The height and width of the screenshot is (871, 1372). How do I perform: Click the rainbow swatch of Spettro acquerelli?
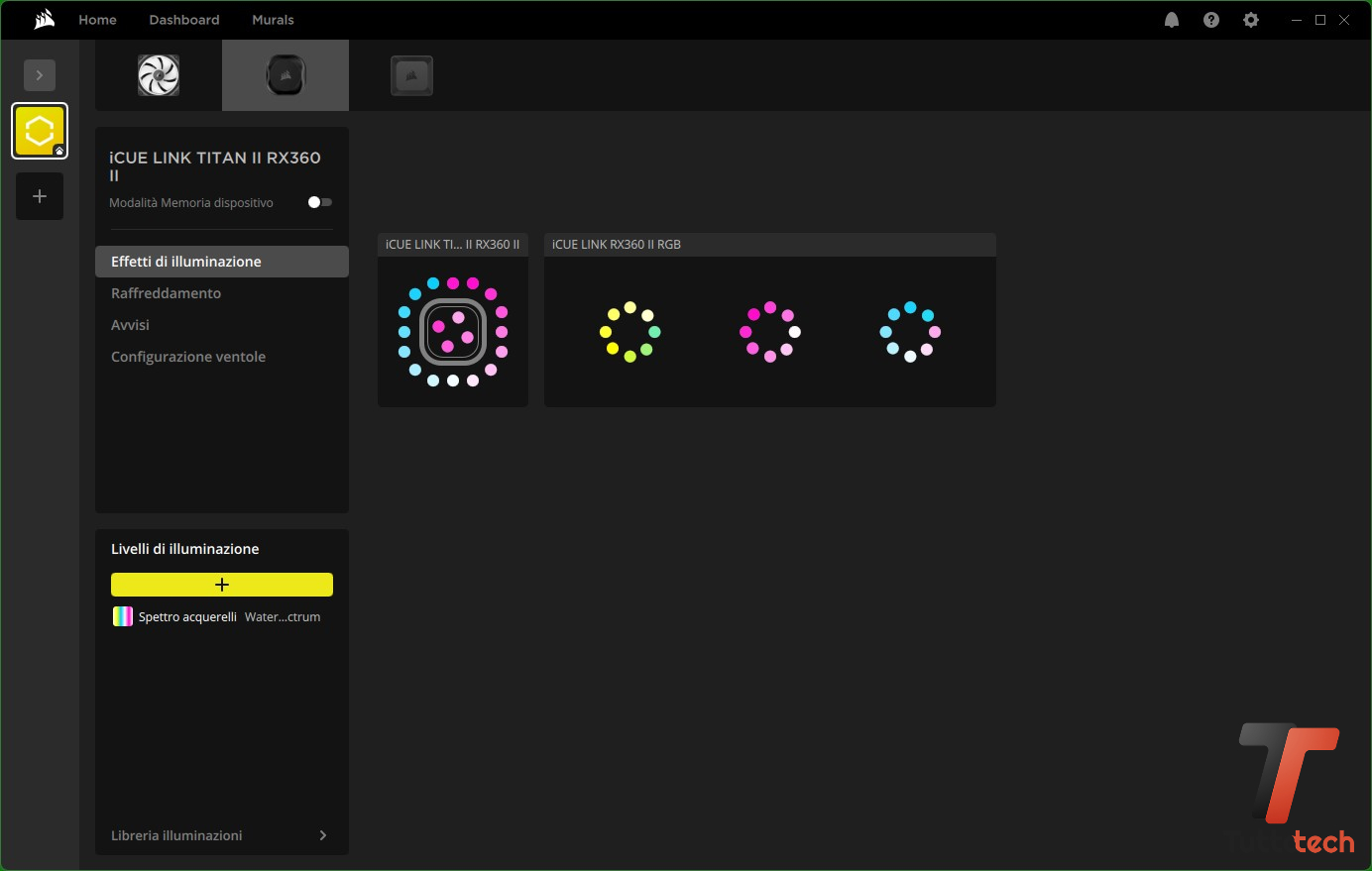tap(123, 616)
